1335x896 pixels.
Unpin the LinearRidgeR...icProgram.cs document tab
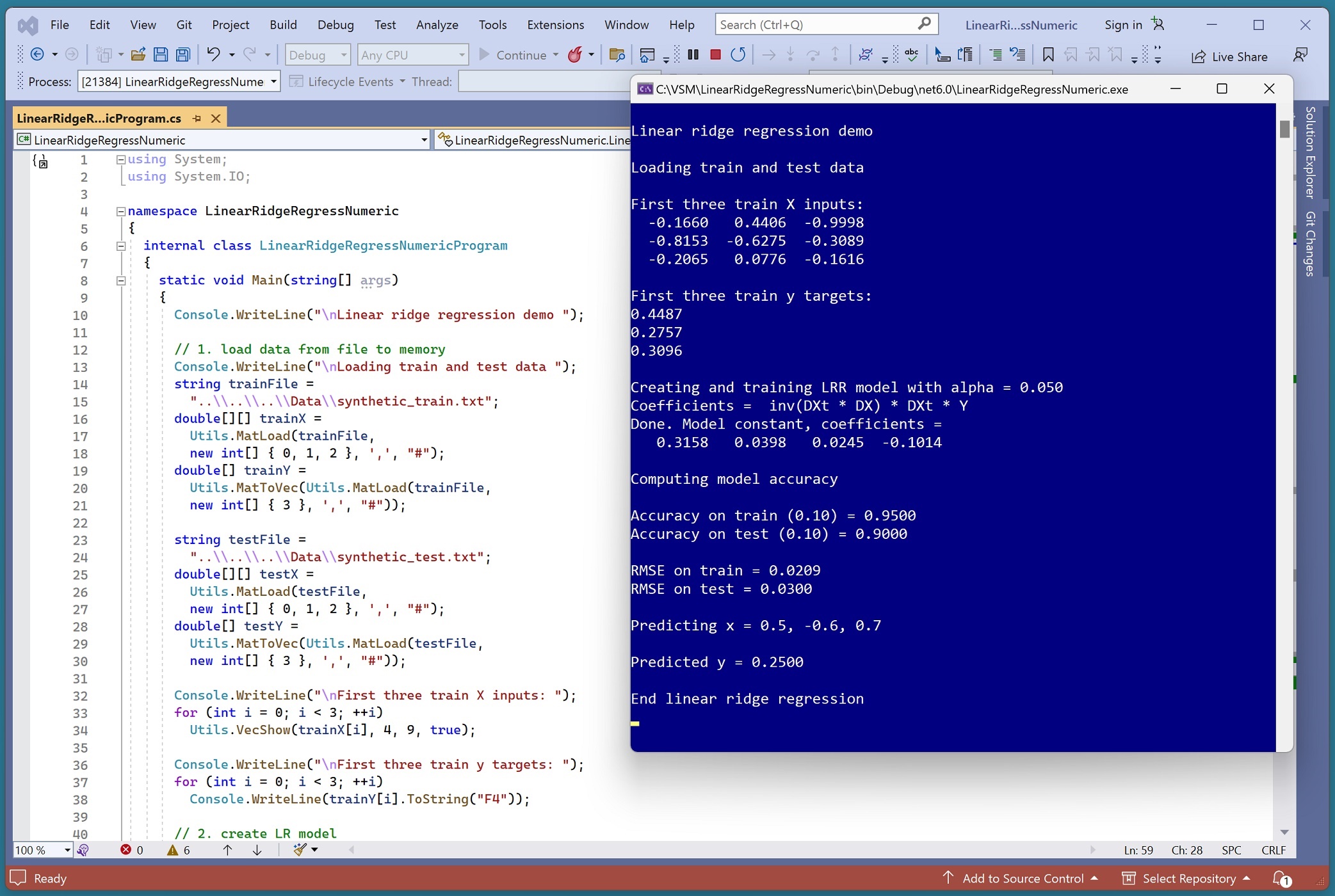pos(197,118)
